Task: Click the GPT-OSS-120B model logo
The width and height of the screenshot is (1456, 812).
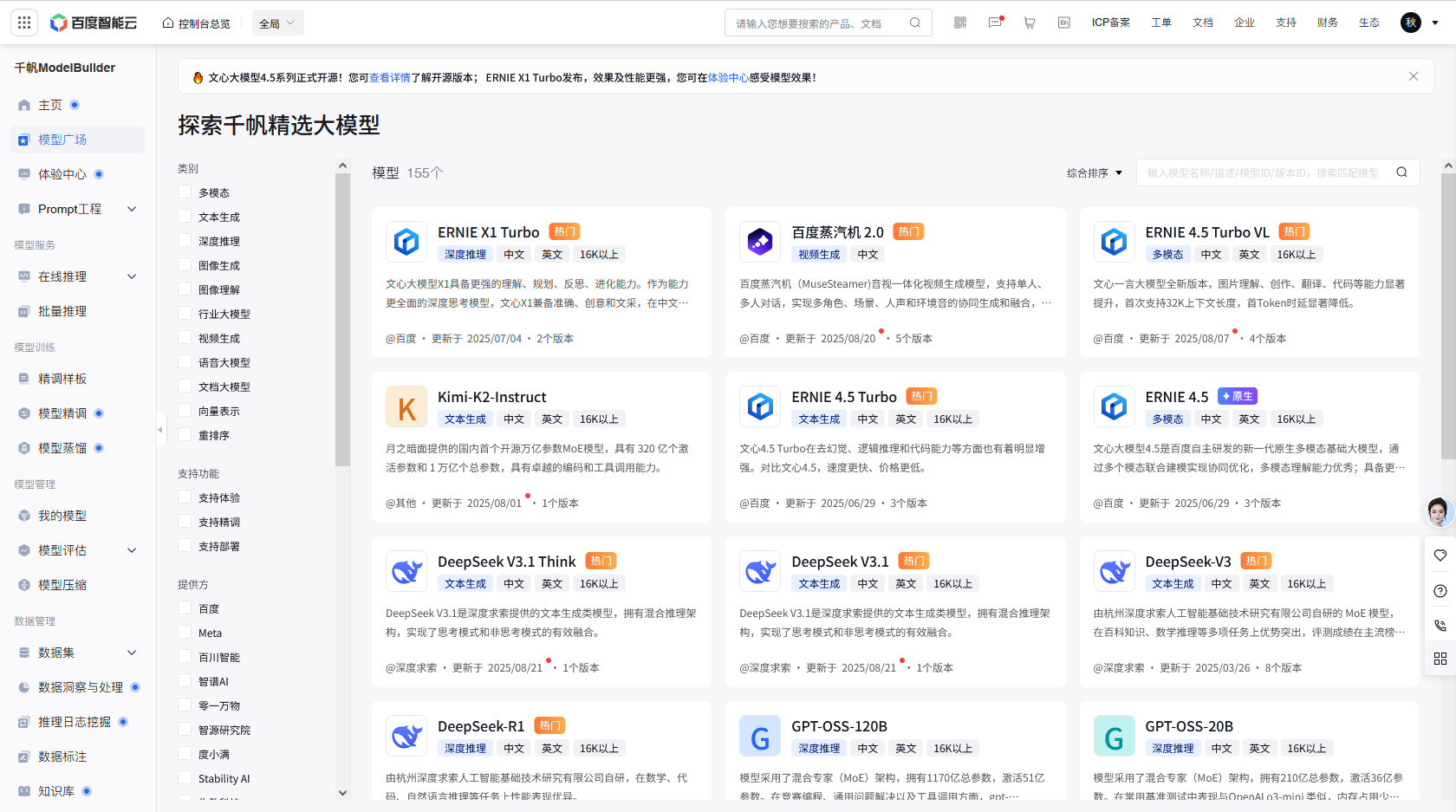Action: pos(760,736)
